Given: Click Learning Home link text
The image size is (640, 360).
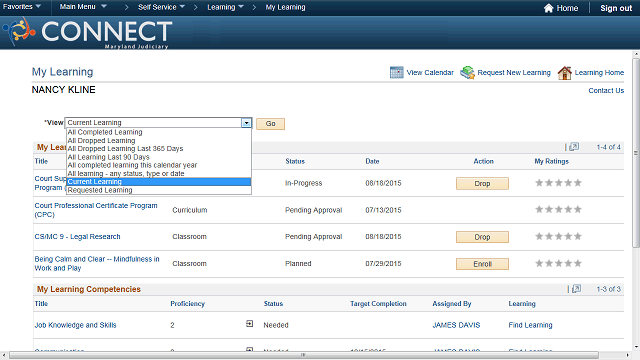Looking at the screenshot, I should coord(599,73).
